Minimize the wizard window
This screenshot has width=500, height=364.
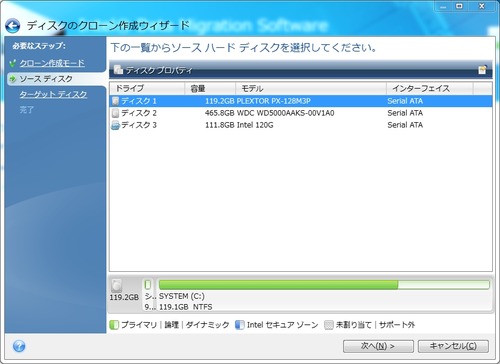click(x=443, y=6)
